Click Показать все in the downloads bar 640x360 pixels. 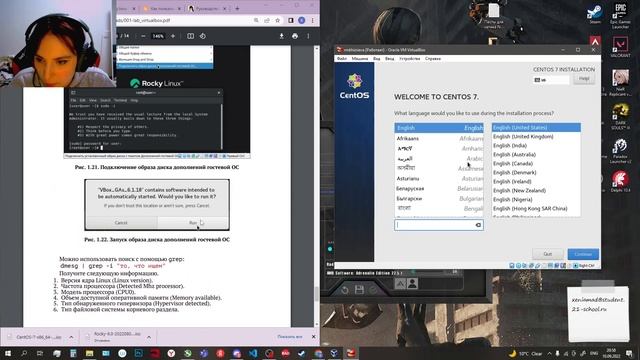point(290,337)
